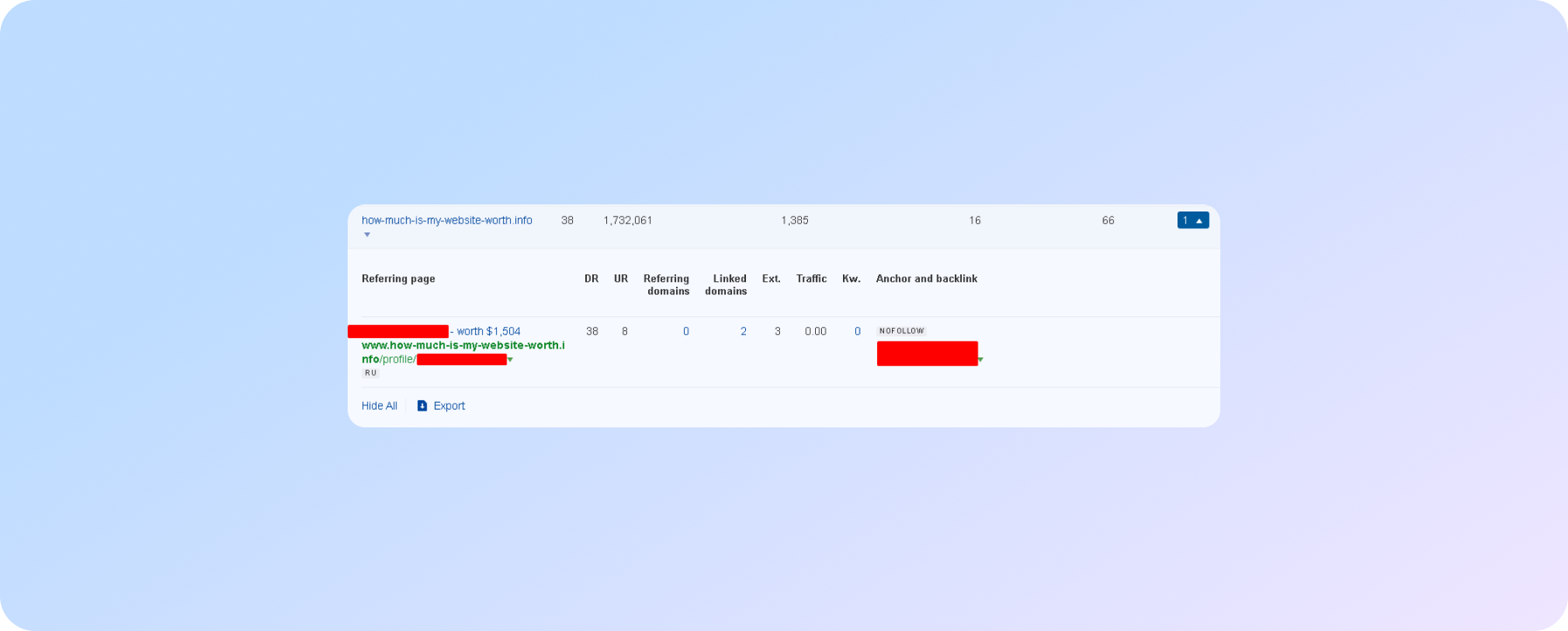Image resolution: width=1568 pixels, height=631 pixels.
Task: Select the Referring page column header
Action: pyautogui.click(x=398, y=279)
